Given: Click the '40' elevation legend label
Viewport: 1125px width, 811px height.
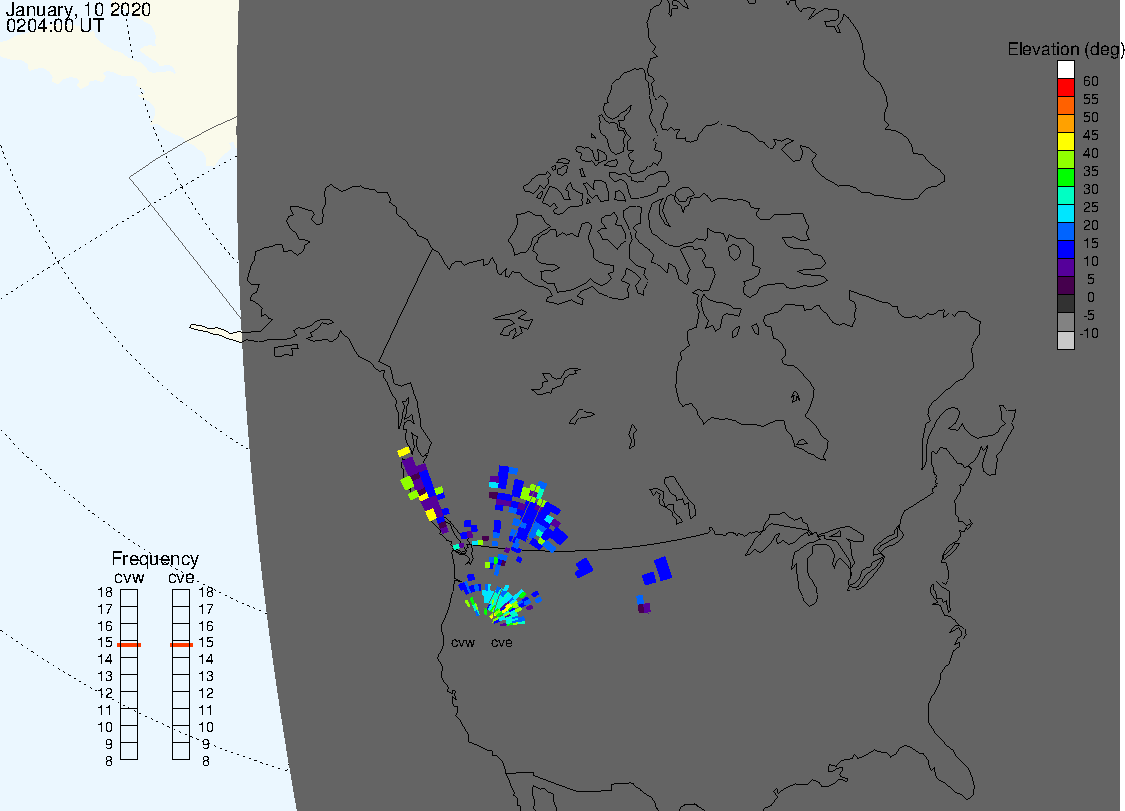Looking at the screenshot, I should click(1091, 153).
